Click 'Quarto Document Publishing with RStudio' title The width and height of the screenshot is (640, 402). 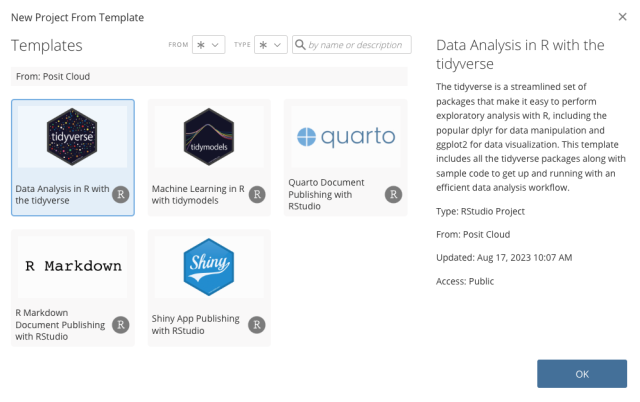coord(326,194)
